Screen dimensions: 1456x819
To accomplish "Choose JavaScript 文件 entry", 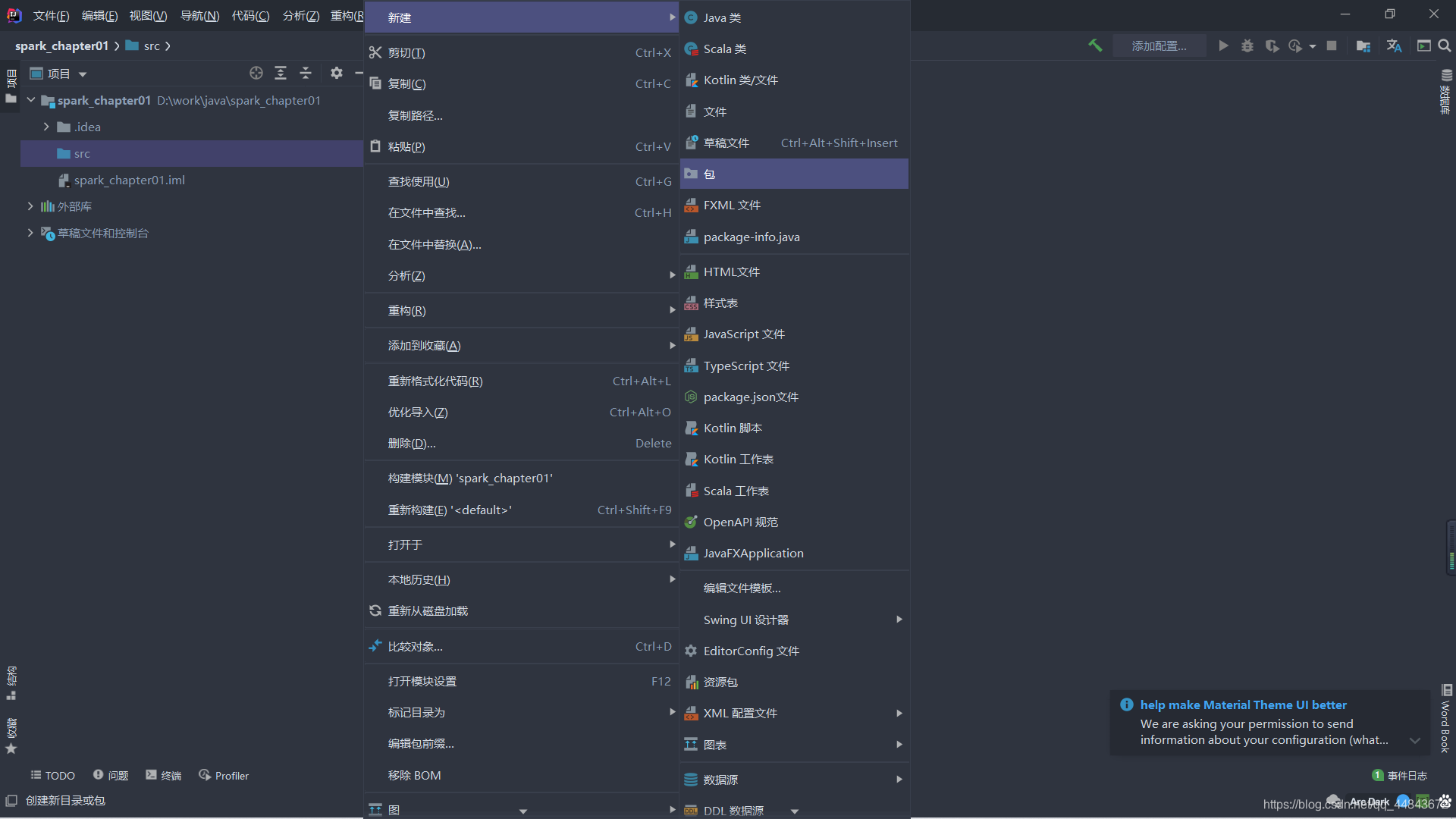I will coord(794,334).
